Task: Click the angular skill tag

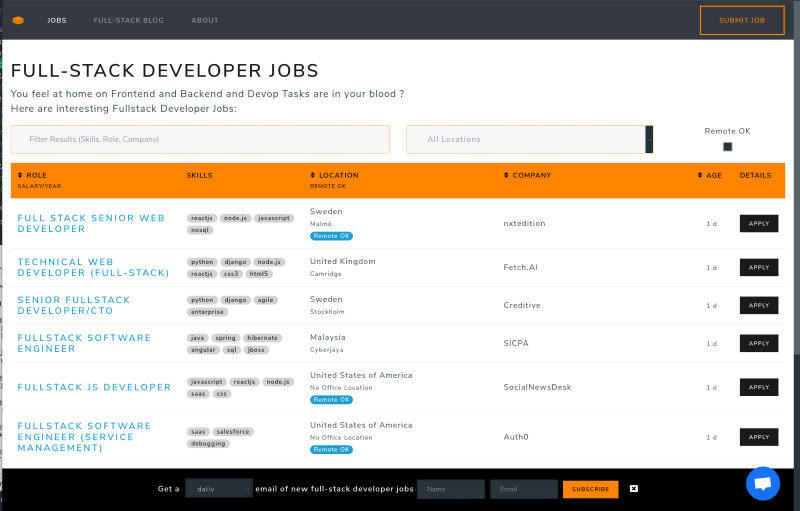Action: point(204,350)
